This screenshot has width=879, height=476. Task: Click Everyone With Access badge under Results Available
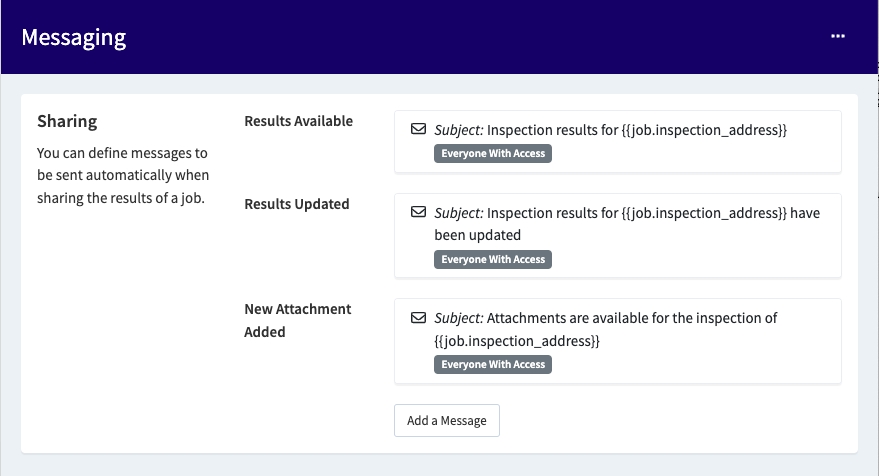[x=493, y=154]
